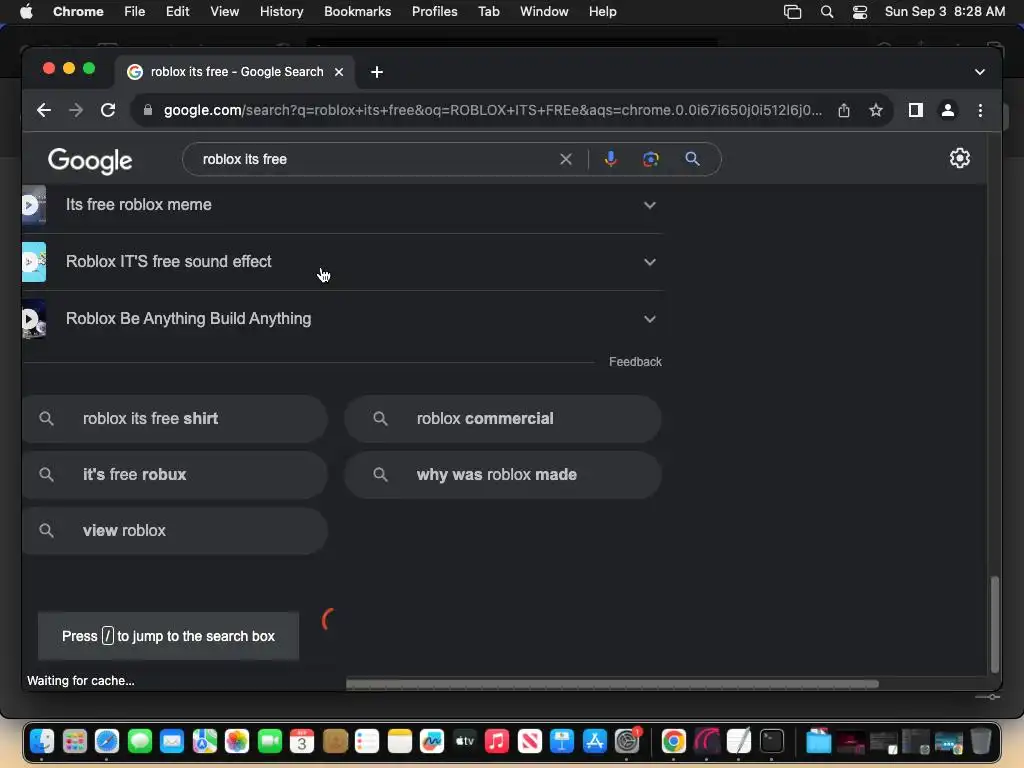Viewport: 1024px width, 768px height.
Task: Clear the Google search box text
Action: click(566, 159)
